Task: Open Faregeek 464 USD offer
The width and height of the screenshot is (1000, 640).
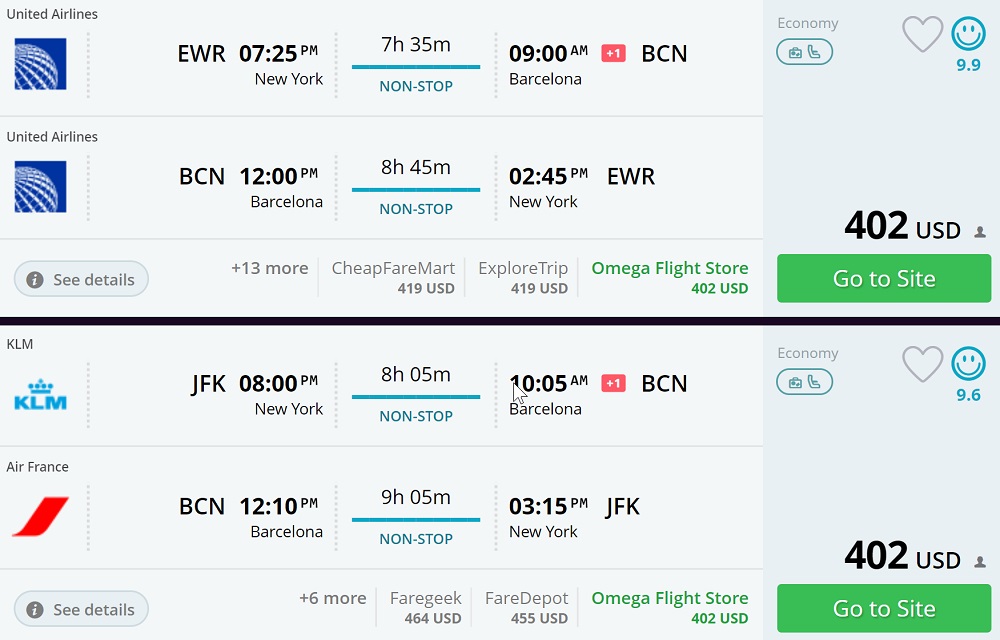Action: tap(425, 608)
